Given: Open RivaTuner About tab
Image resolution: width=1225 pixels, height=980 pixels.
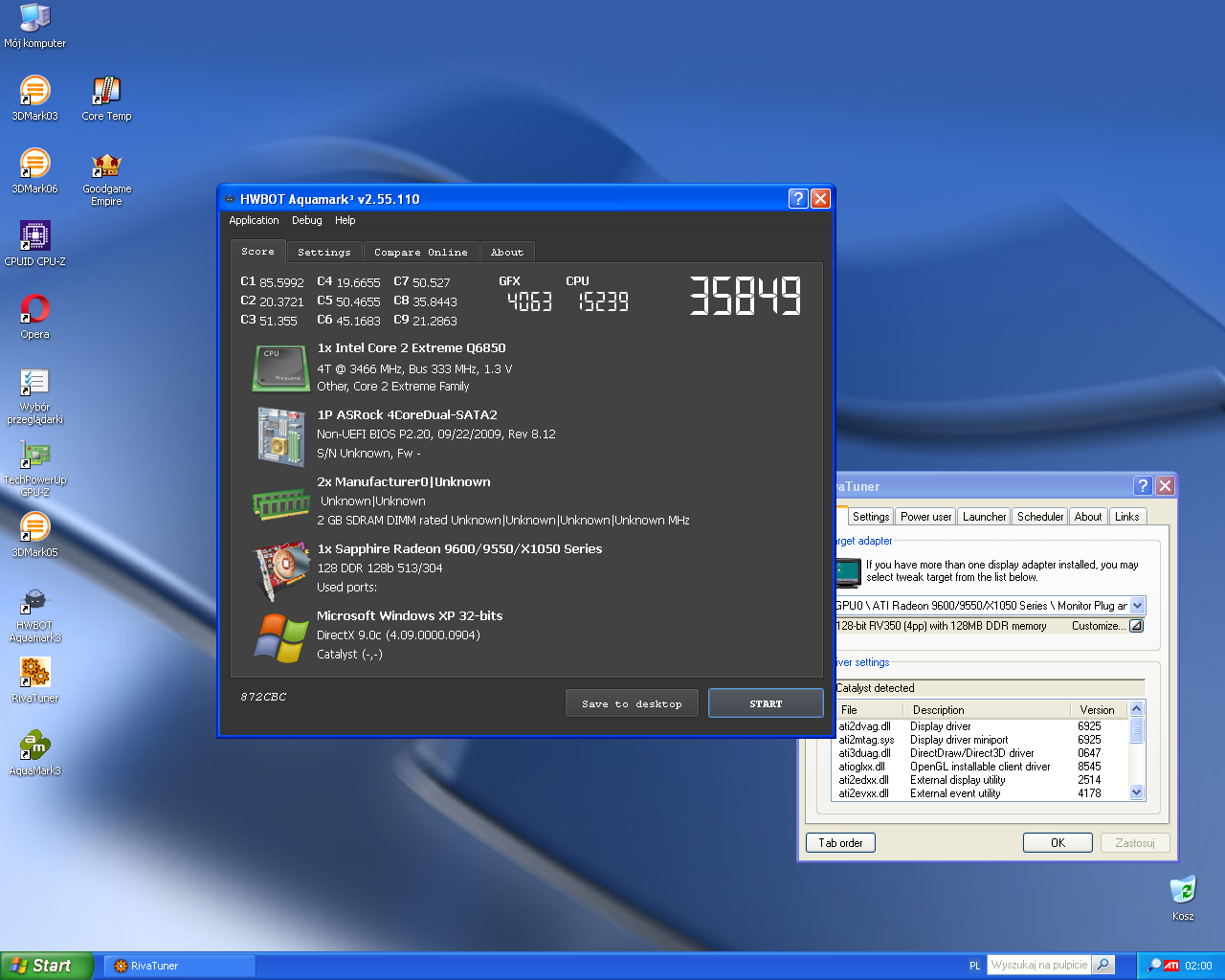Looking at the screenshot, I should coord(1088,517).
